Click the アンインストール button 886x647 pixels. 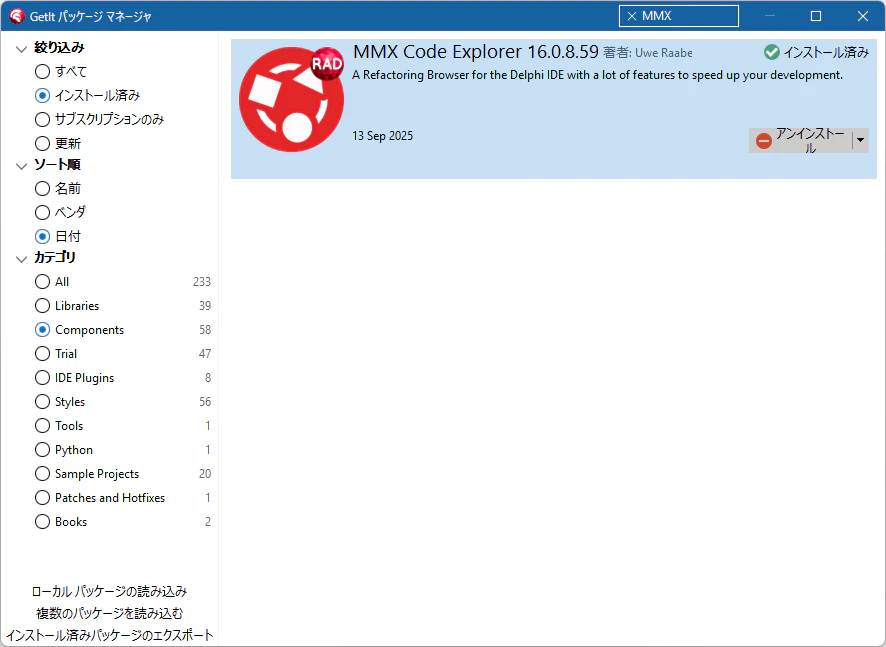[801, 140]
